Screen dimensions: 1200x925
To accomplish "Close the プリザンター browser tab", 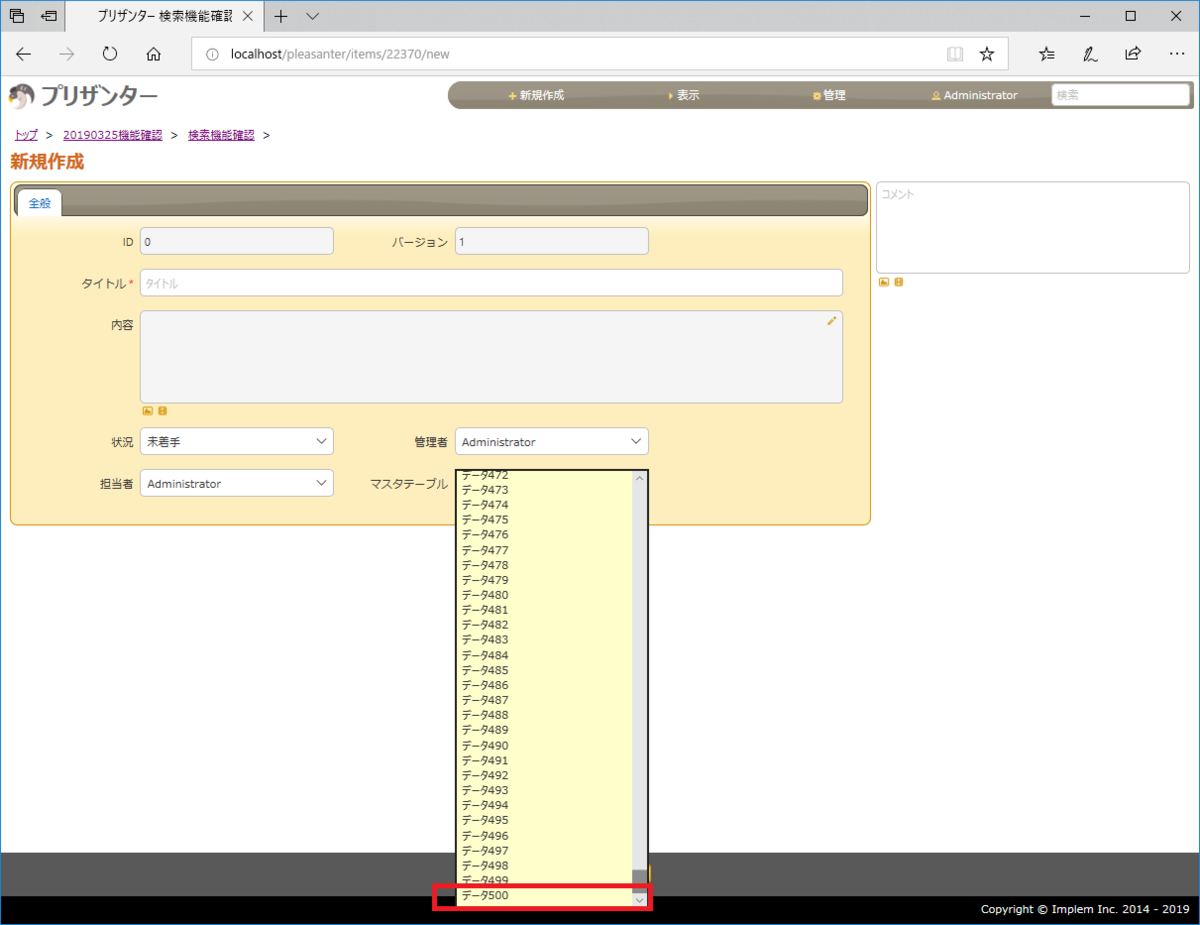I will (247, 16).
